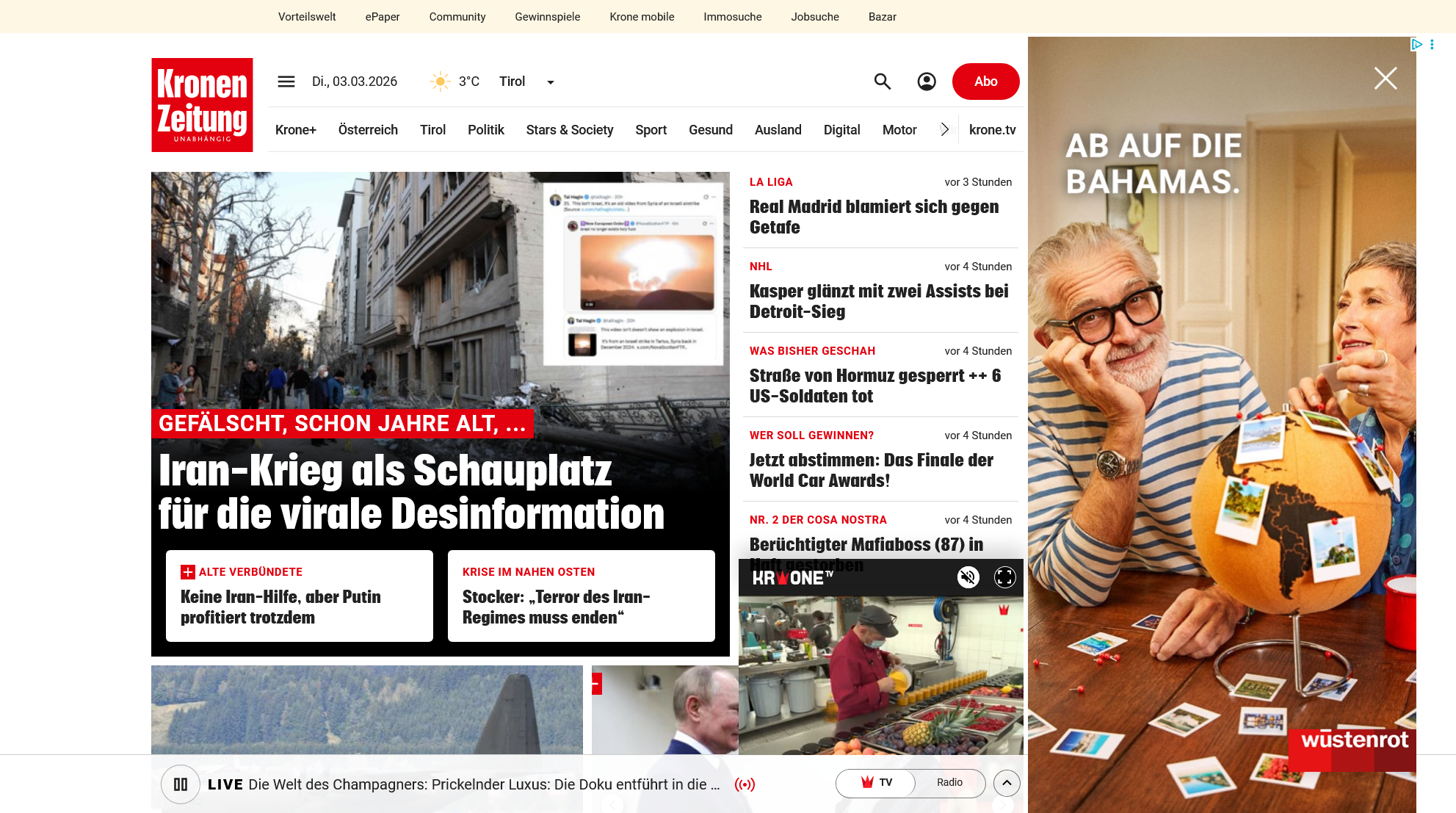Viewport: 1456px width, 813px height.
Task: Open the hamburger menu icon
Action: coord(286,82)
